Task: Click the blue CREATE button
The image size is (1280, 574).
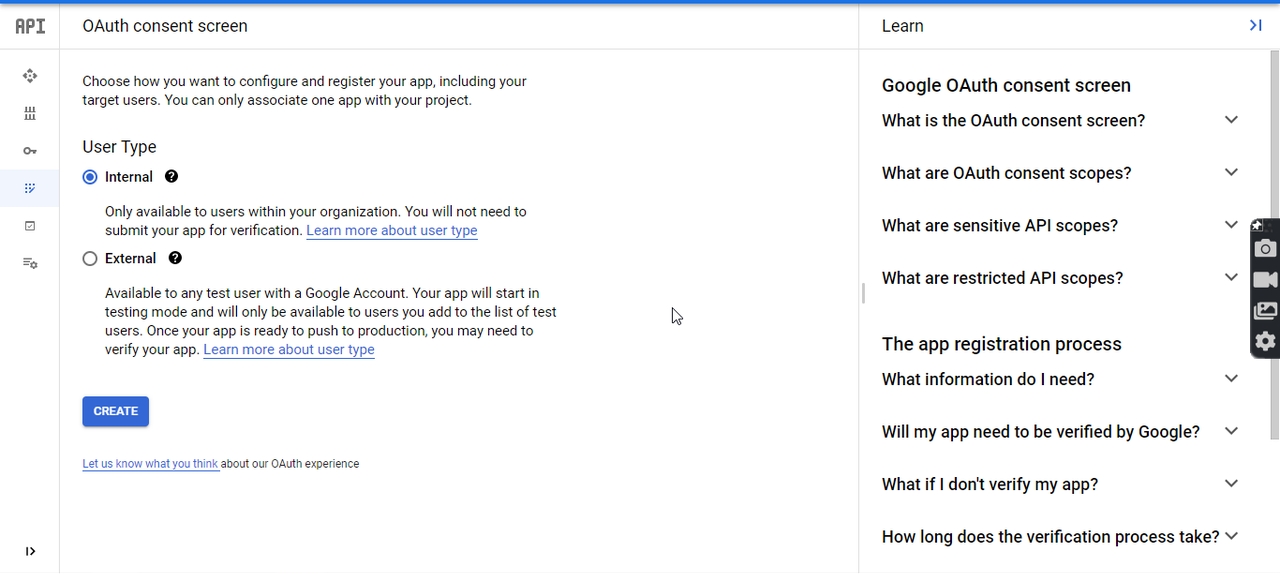Action: 115,411
